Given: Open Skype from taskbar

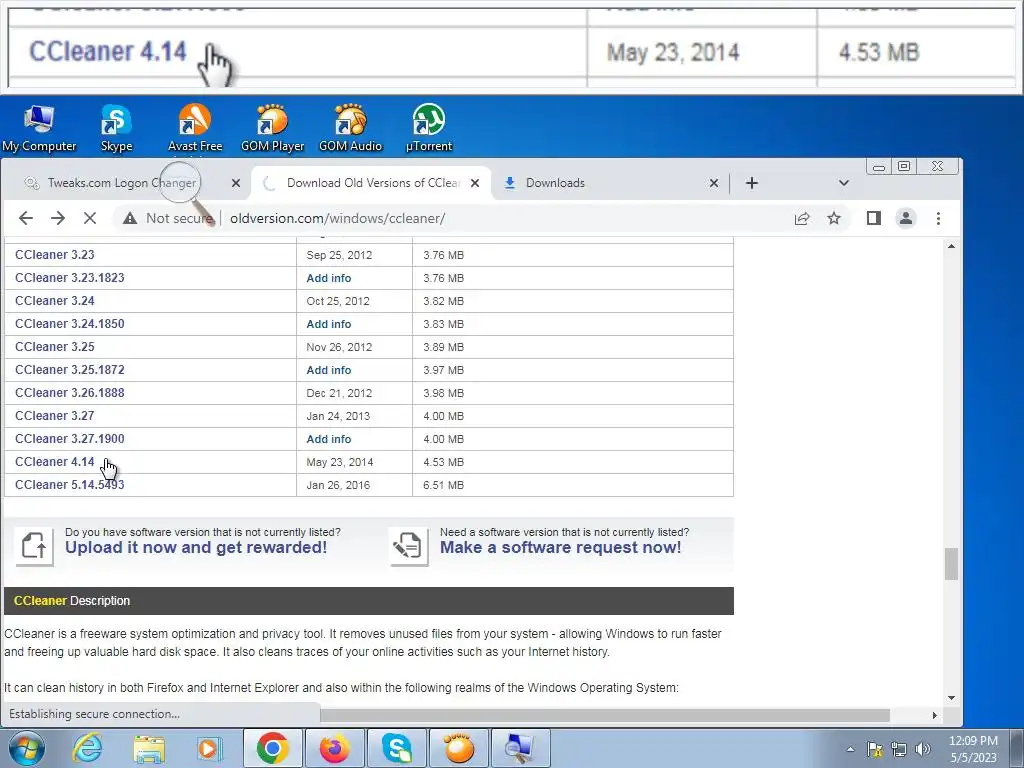Looking at the screenshot, I should [396, 748].
